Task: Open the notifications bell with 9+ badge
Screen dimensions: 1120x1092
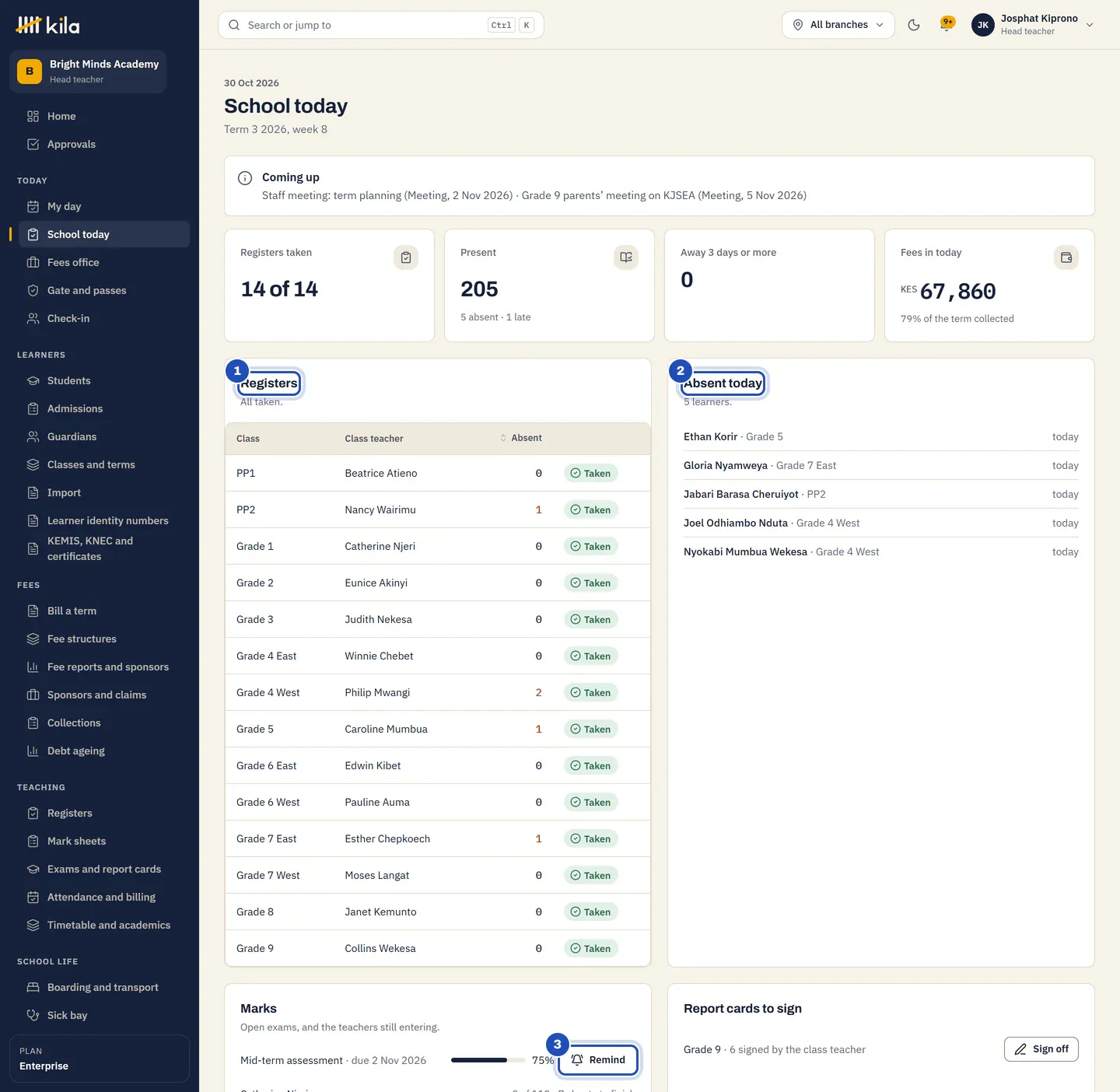Action: pyautogui.click(x=947, y=25)
